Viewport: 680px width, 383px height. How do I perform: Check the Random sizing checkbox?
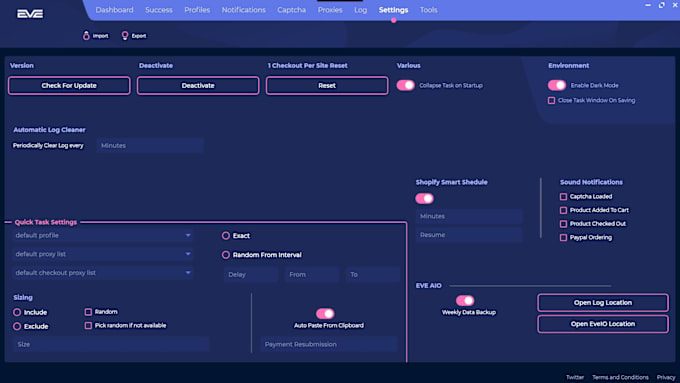[88, 312]
